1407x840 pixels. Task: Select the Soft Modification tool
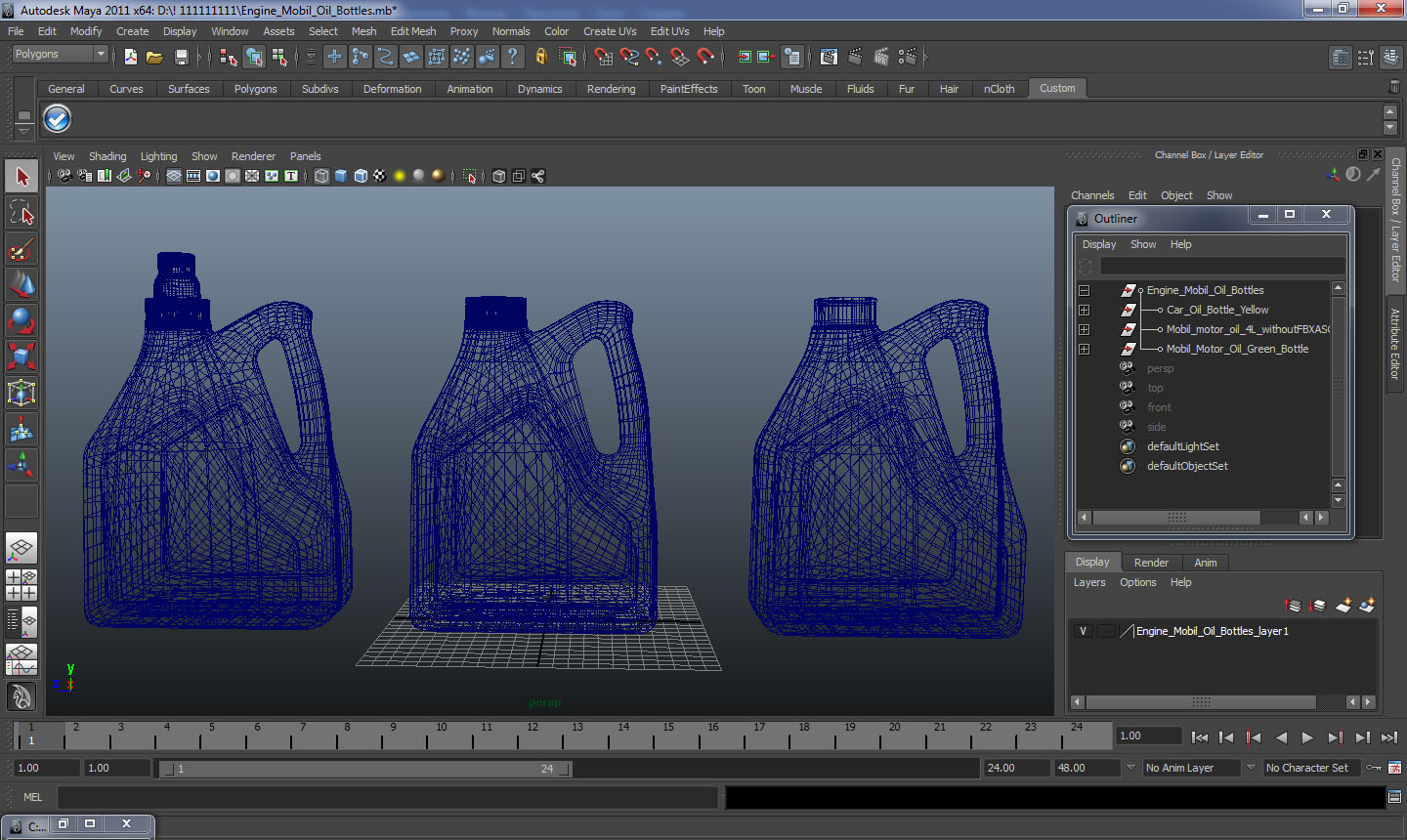click(21, 428)
